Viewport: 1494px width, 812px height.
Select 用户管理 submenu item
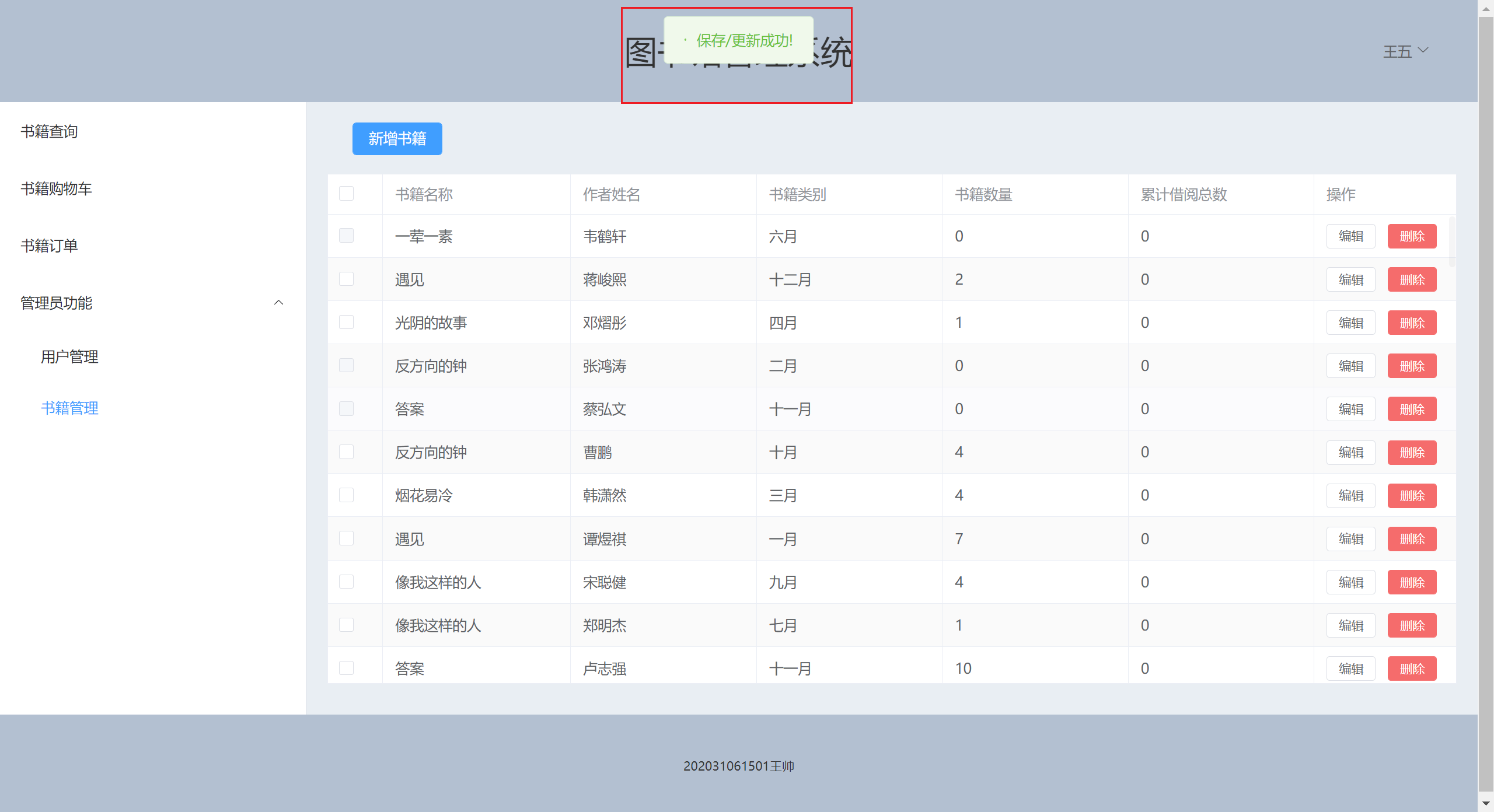coord(69,357)
